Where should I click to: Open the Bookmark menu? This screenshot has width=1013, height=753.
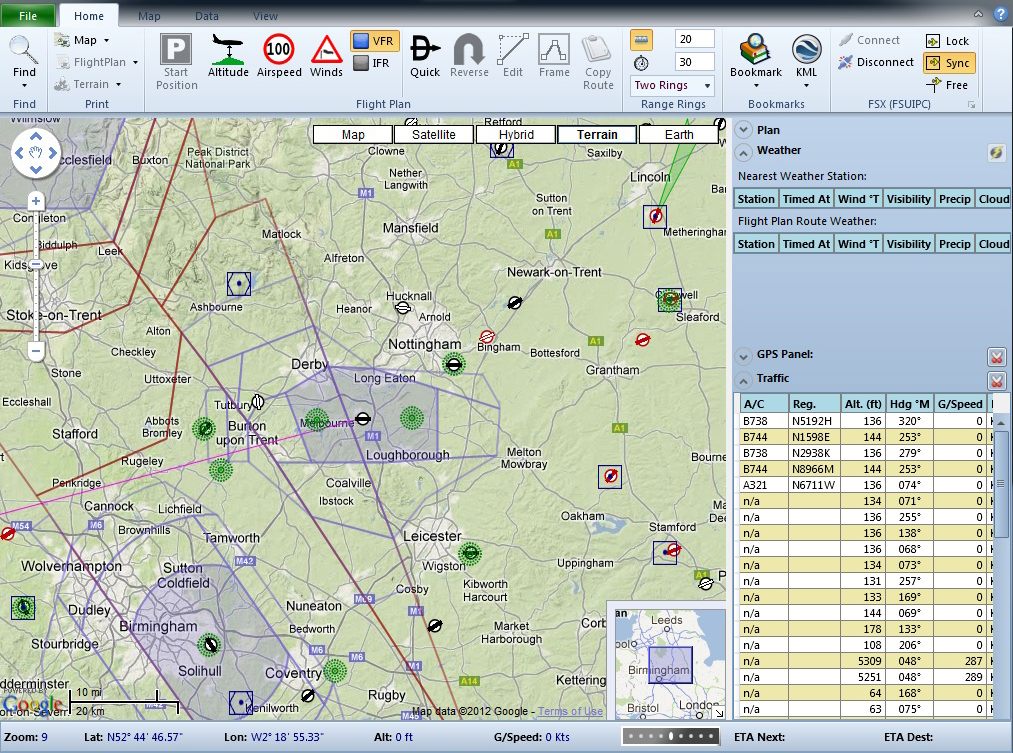tap(756, 61)
